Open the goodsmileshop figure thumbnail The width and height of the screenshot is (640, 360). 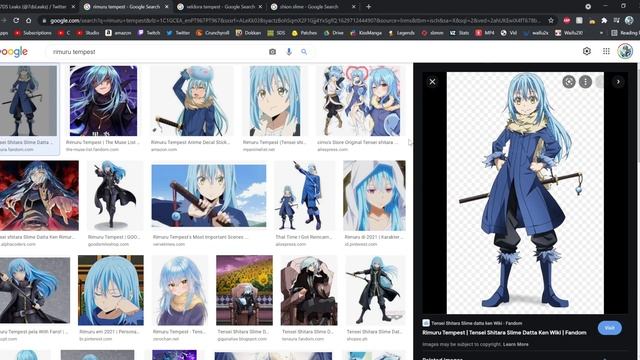(115, 196)
